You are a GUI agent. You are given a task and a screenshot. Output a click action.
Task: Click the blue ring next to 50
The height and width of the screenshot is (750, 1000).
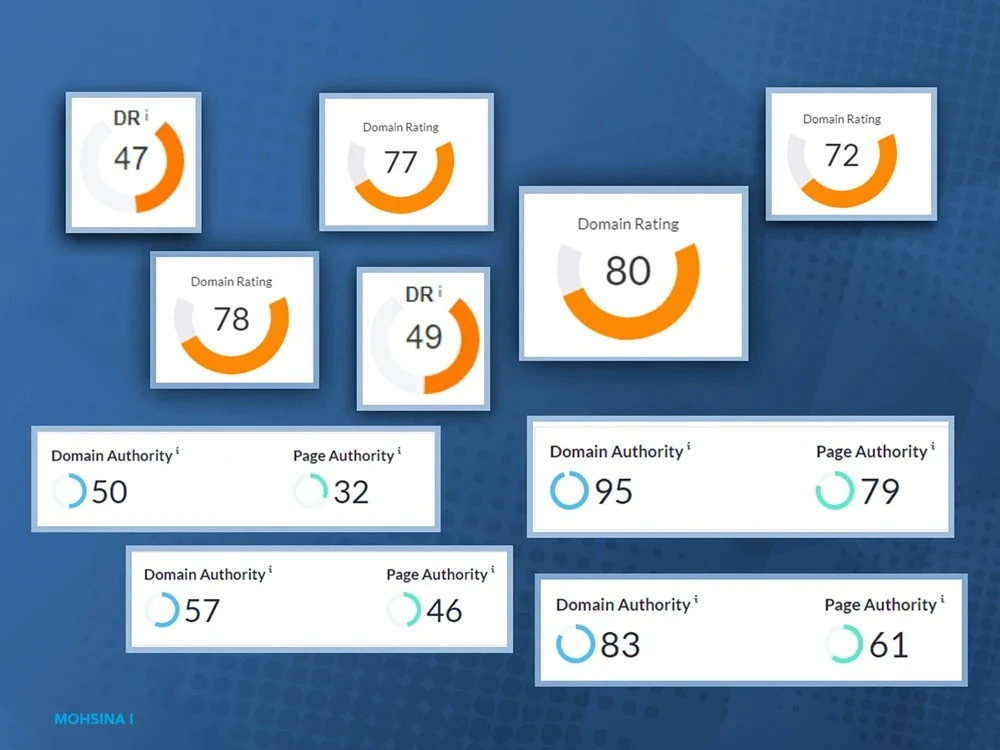click(69, 490)
